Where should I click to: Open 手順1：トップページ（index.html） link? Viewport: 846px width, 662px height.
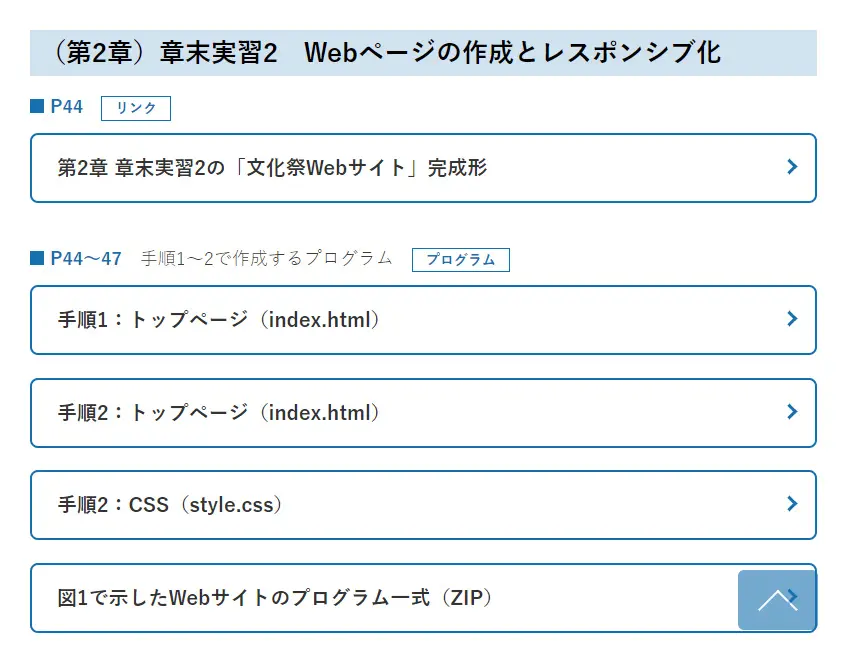[219, 320]
